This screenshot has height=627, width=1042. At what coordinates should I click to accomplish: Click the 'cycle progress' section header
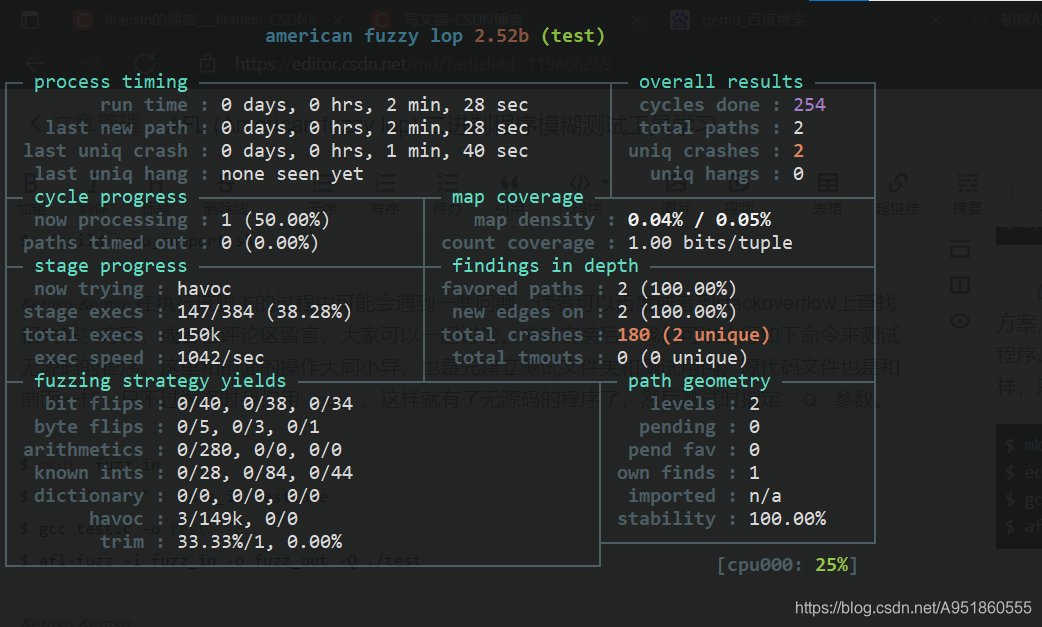pyautogui.click(x=111, y=197)
